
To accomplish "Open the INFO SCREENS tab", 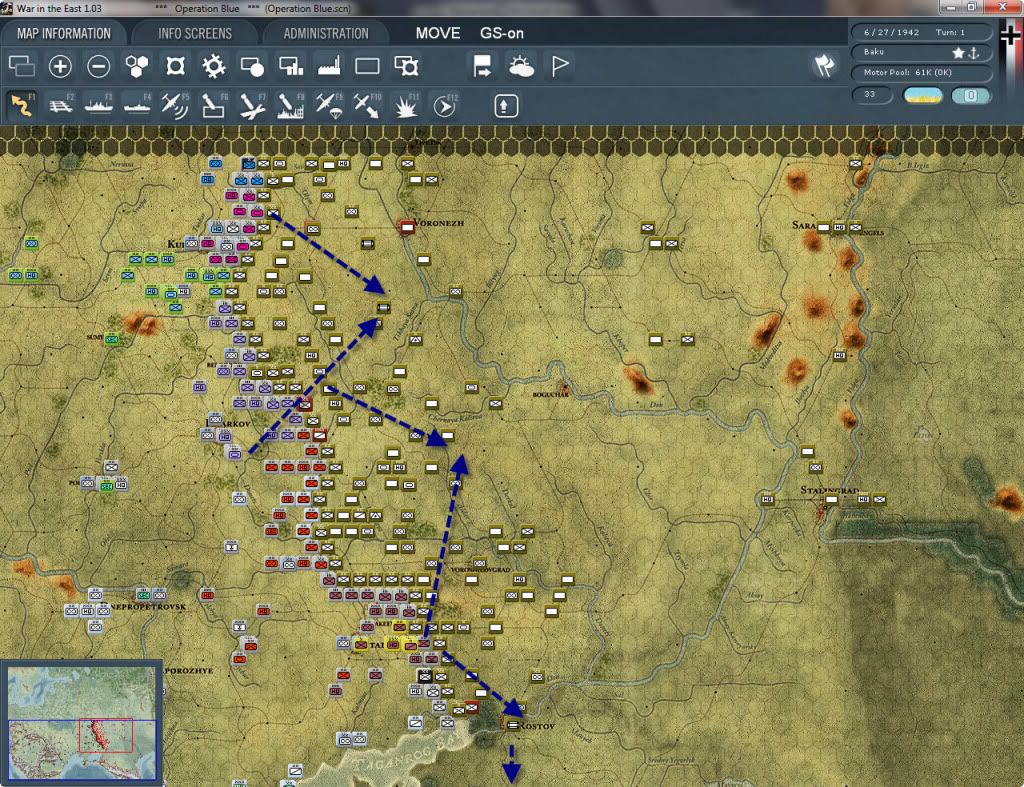I will (x=195, y=33).
